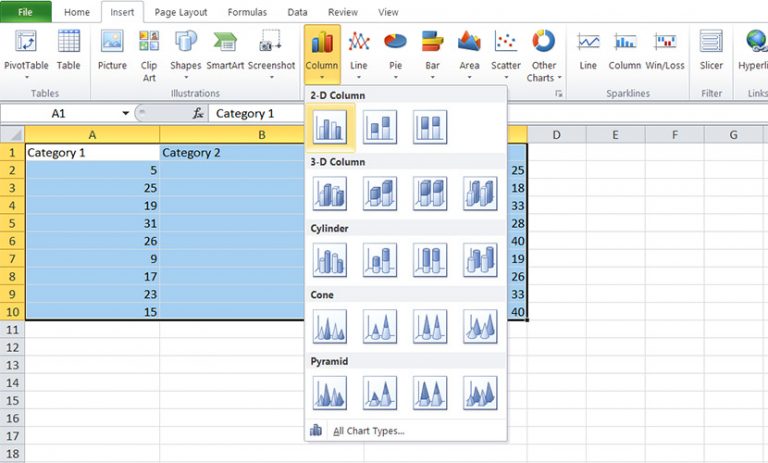Open the Formulas tab

click(246, 12)
